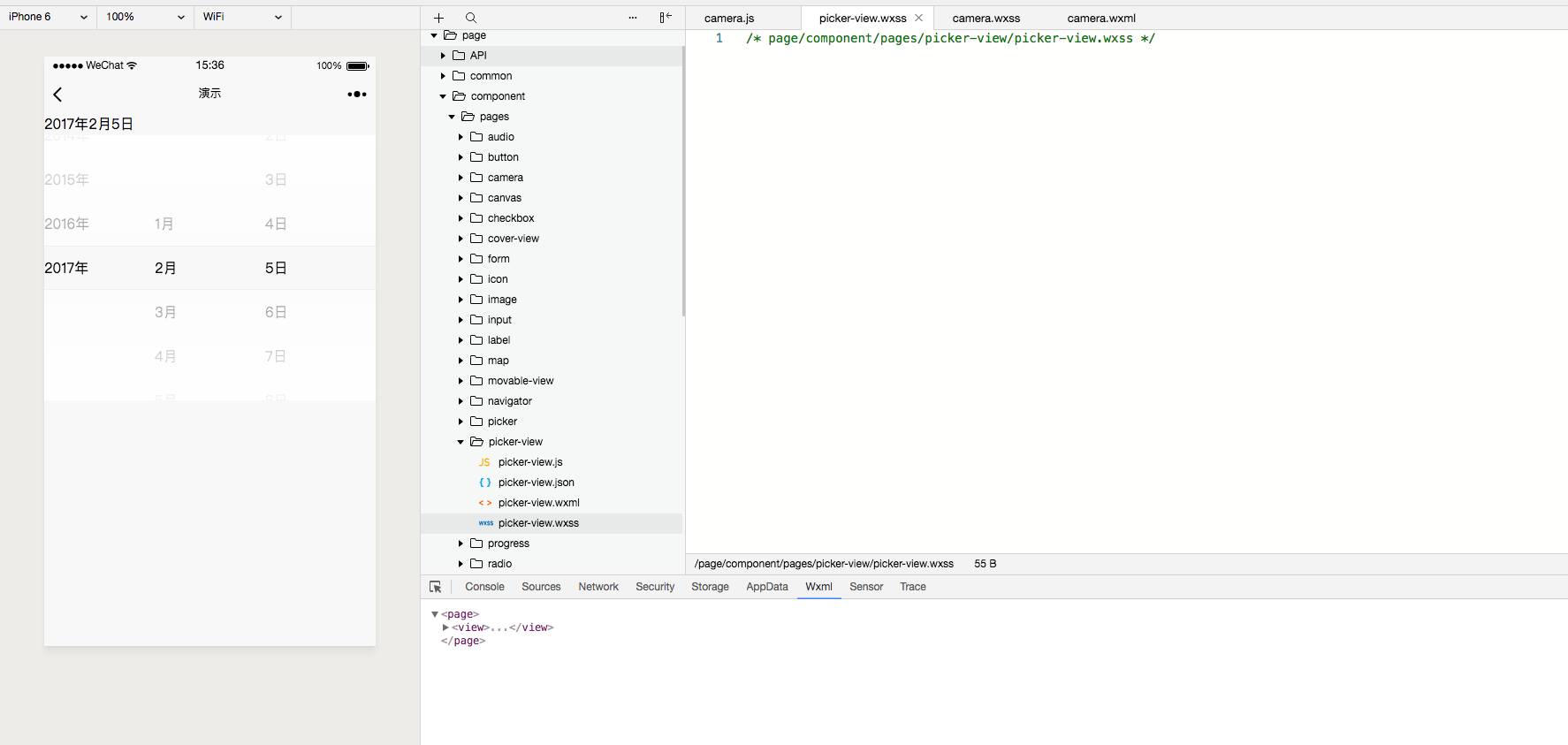Pick 3月 in the month column

pyautogui.click(x=165, y=312)
